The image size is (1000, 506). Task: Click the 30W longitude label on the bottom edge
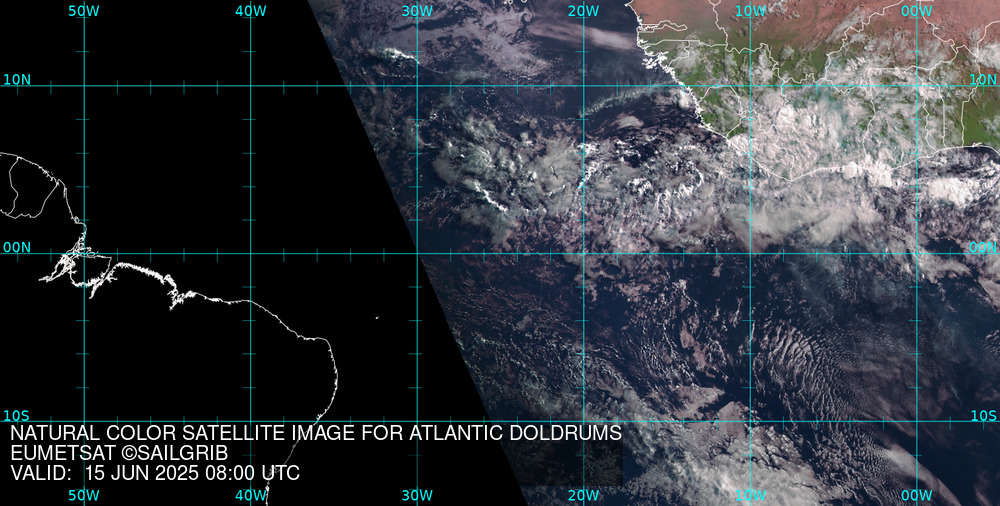[417, 495]
